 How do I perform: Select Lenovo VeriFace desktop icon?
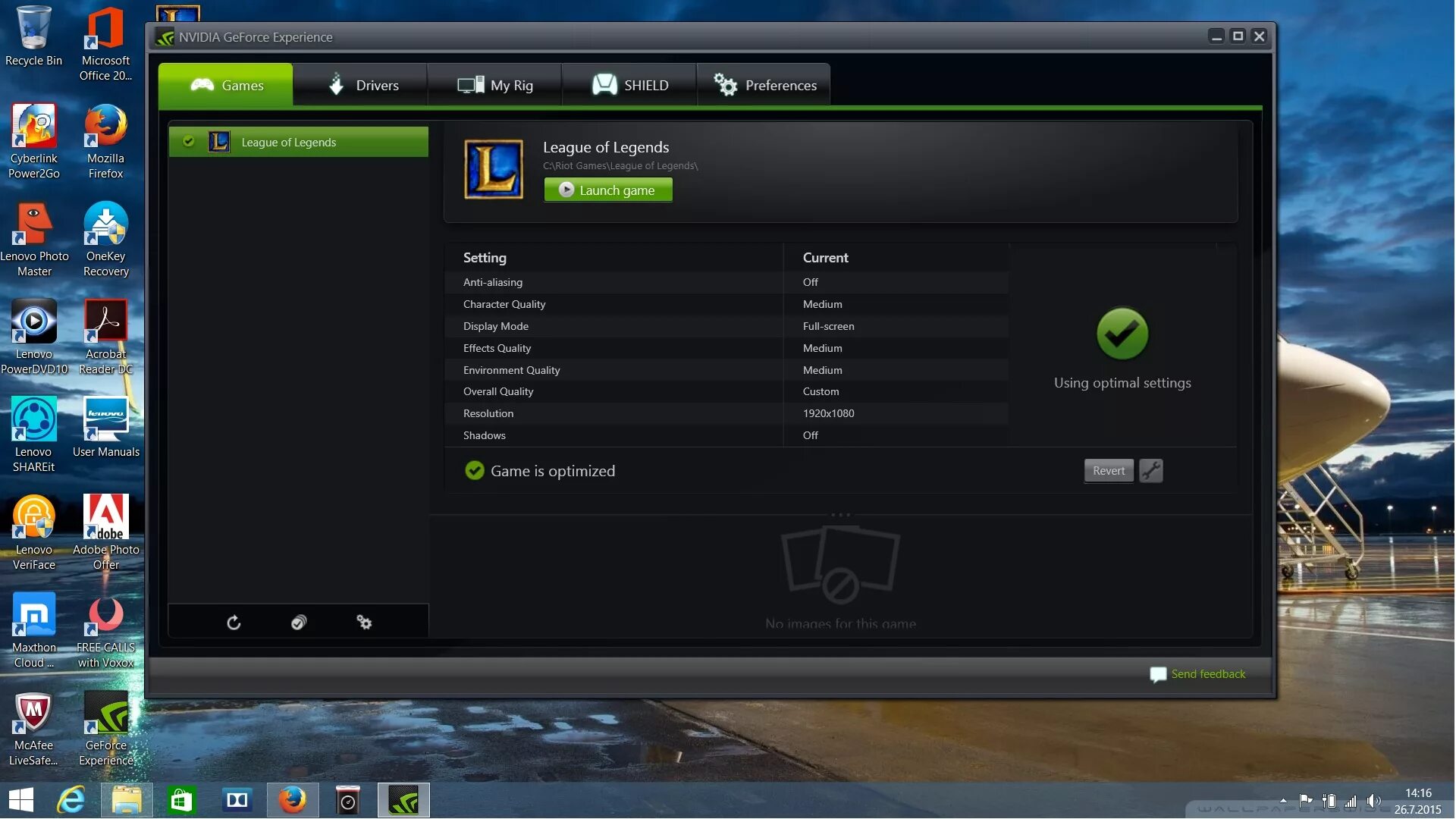33,533
